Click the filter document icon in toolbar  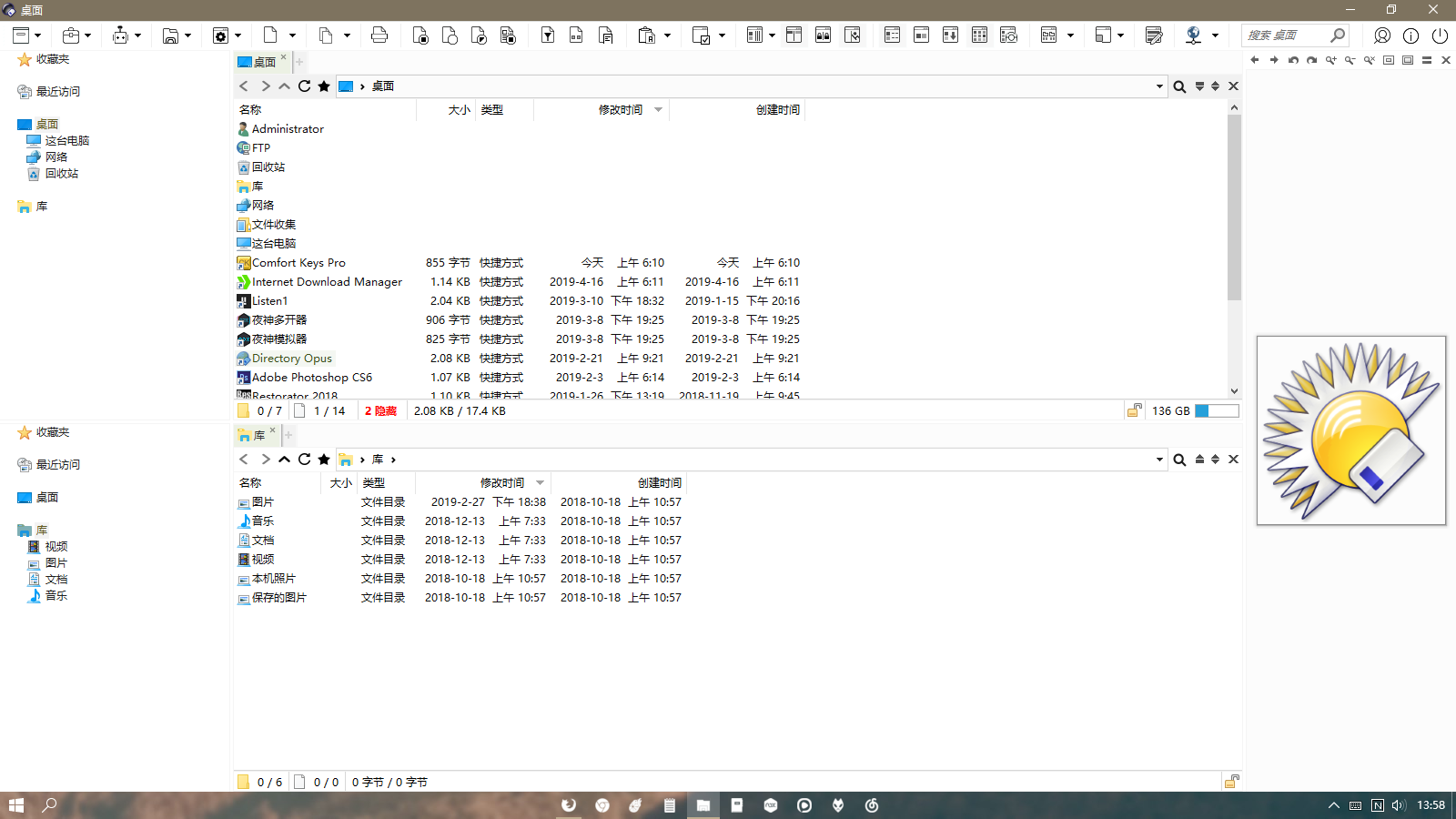[548, 35]
